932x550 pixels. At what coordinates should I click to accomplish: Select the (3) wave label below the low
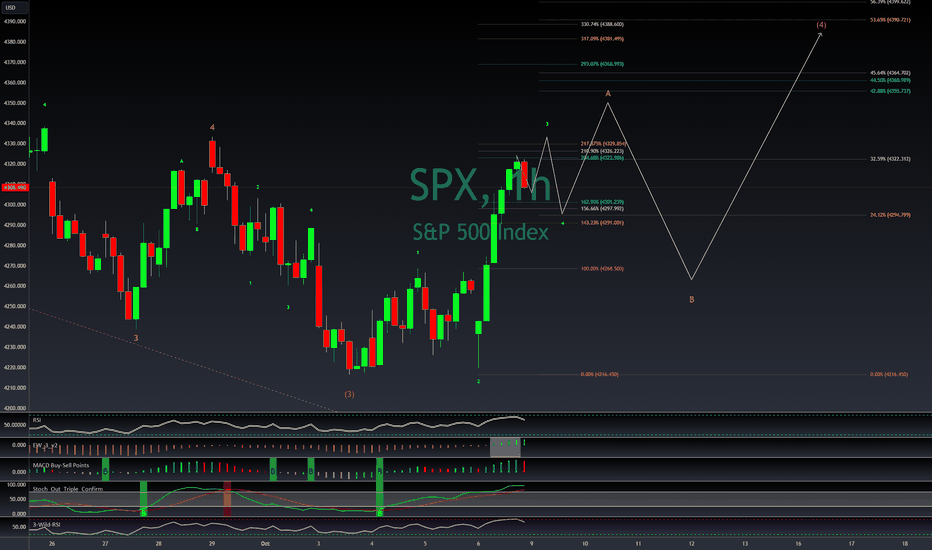pos(349,394)
